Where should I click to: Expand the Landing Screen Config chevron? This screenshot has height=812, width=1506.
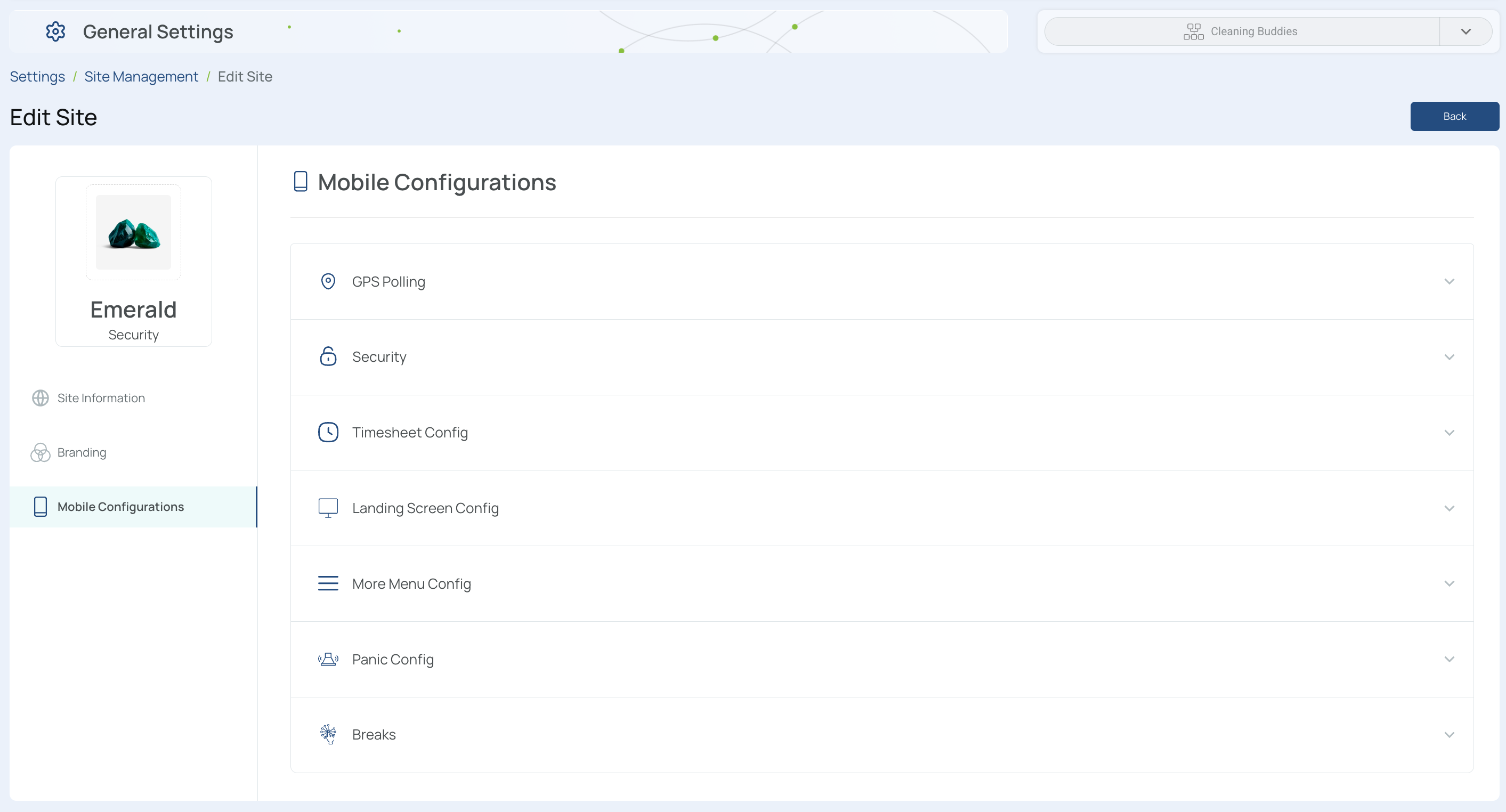coord(1450,509)
